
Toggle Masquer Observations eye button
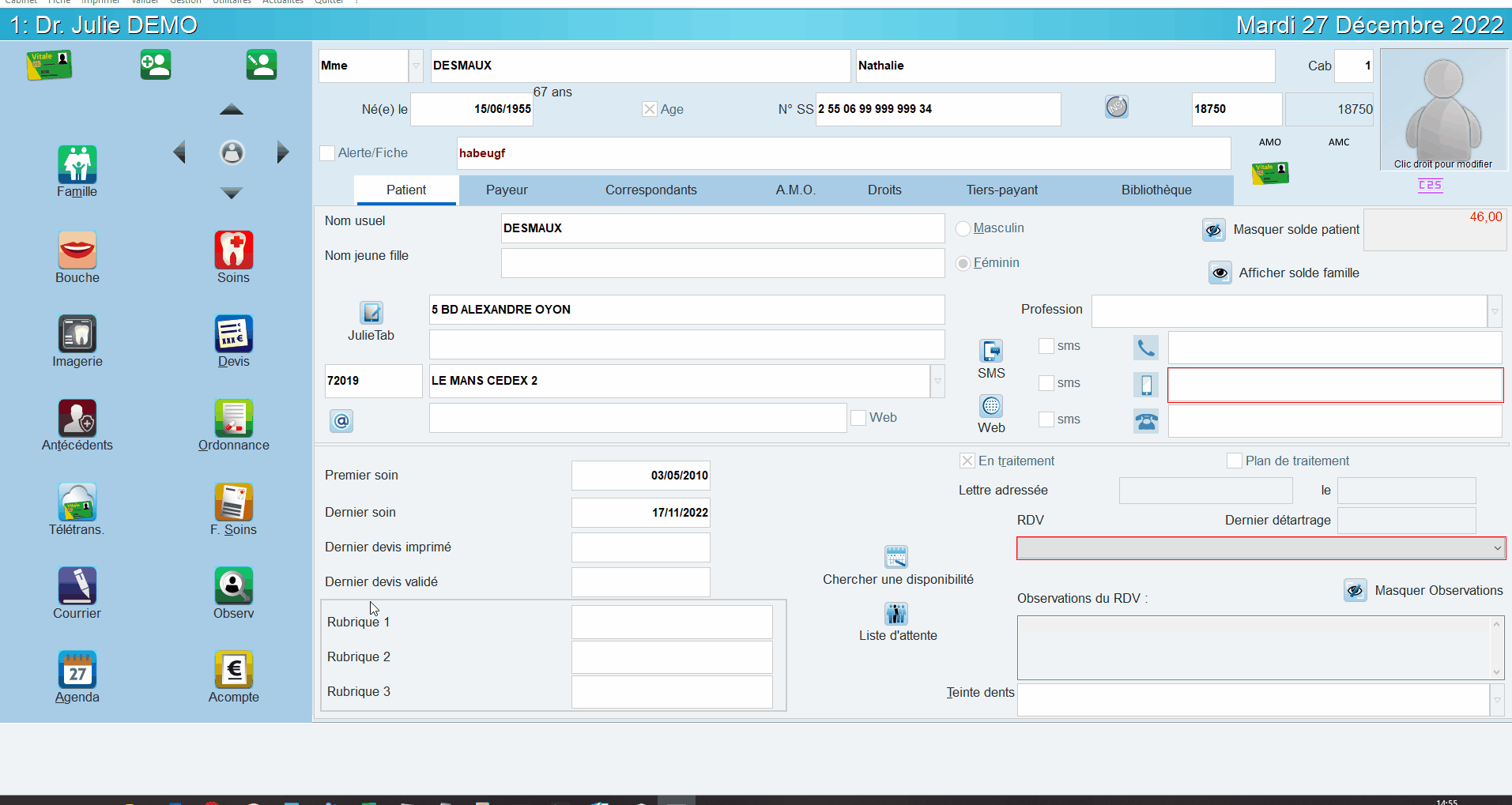1355,591
